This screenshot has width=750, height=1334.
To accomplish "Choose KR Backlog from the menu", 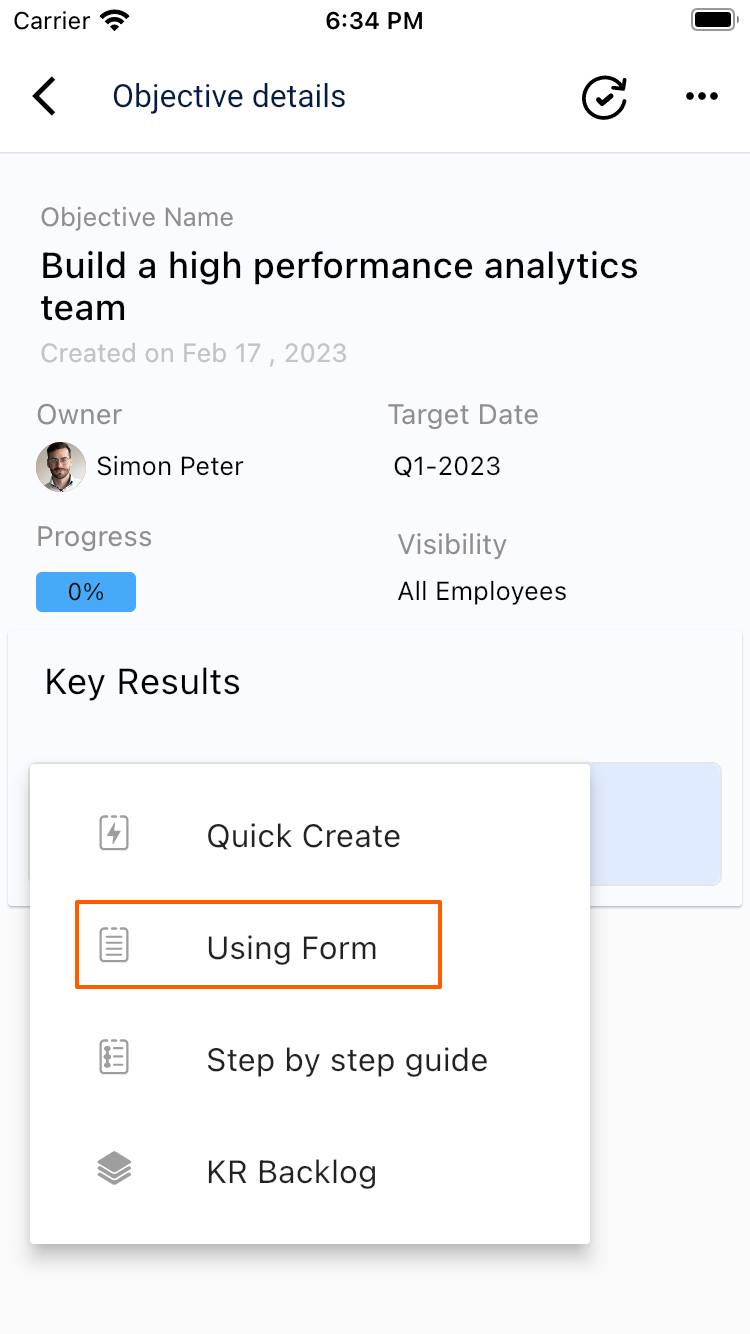I will (291, 1171).
